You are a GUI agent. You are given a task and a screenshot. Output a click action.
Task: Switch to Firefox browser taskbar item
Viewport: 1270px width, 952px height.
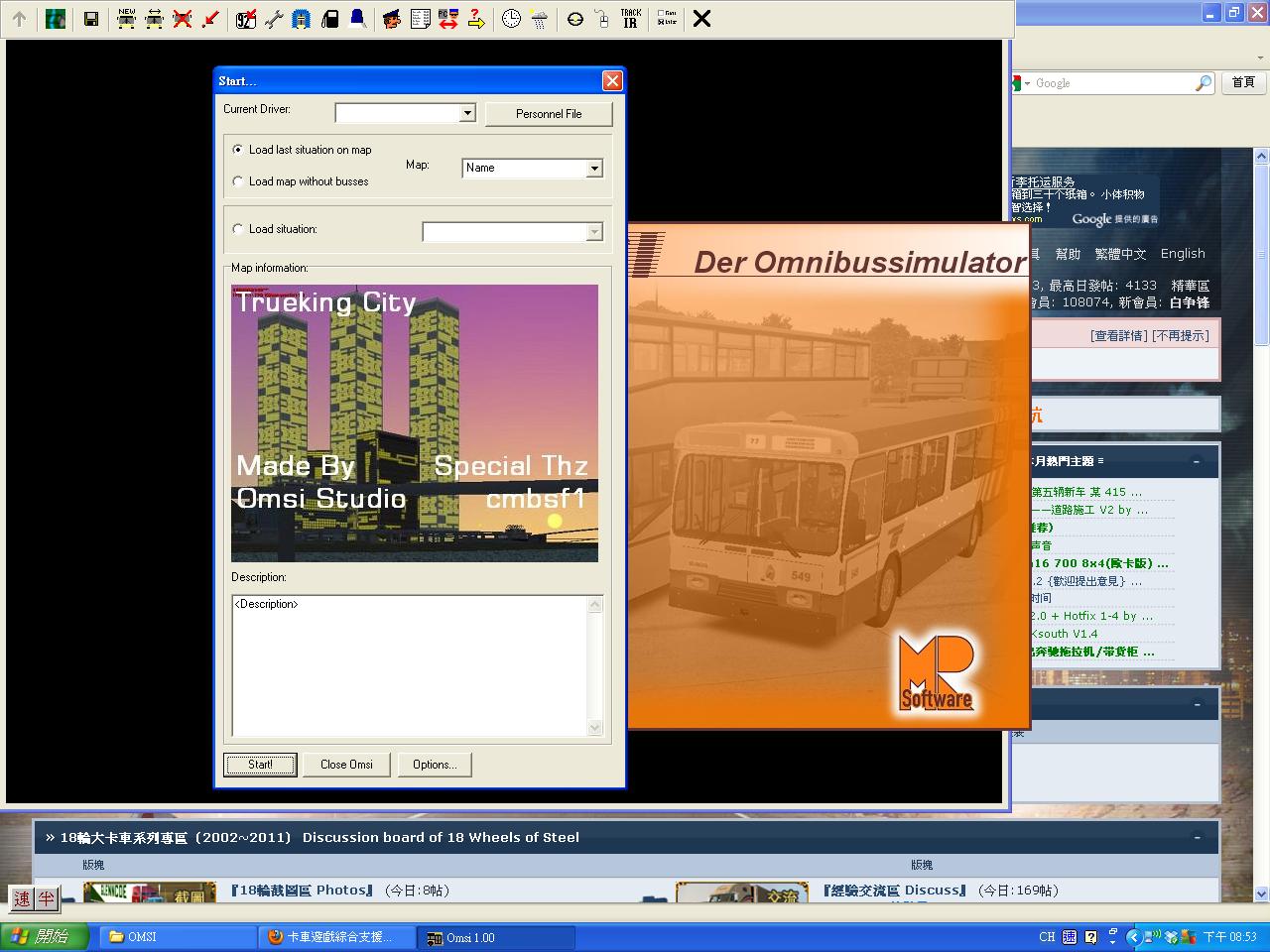[337, 937]
